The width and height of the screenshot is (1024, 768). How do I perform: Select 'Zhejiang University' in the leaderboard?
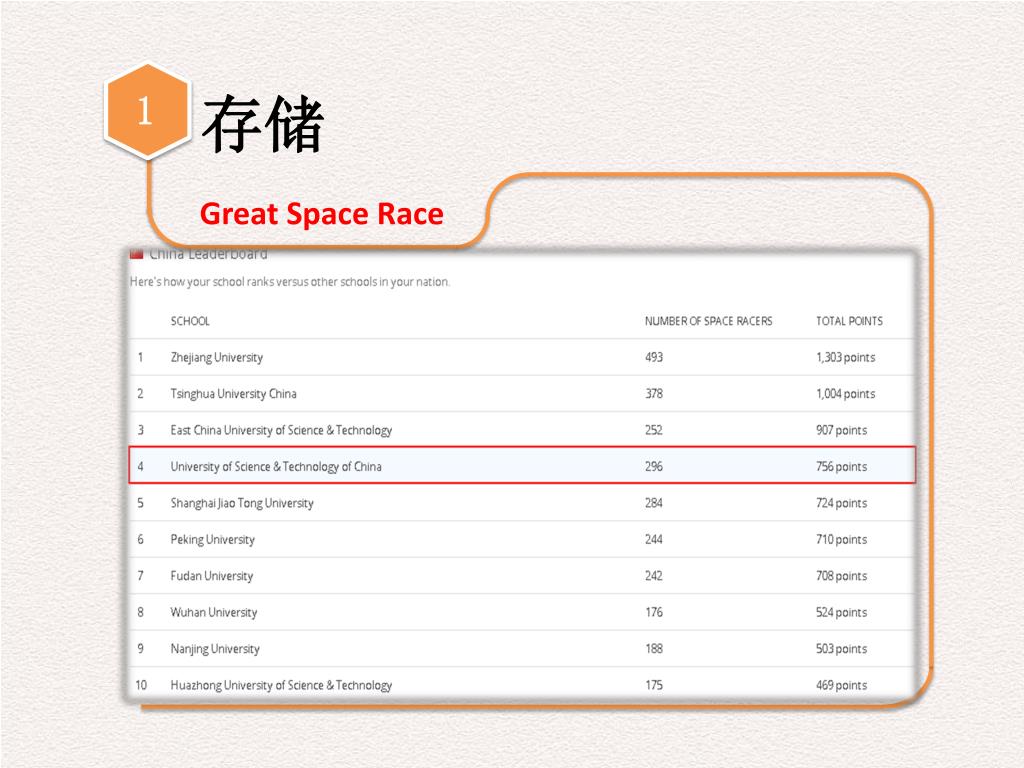(x=217, y=358)
